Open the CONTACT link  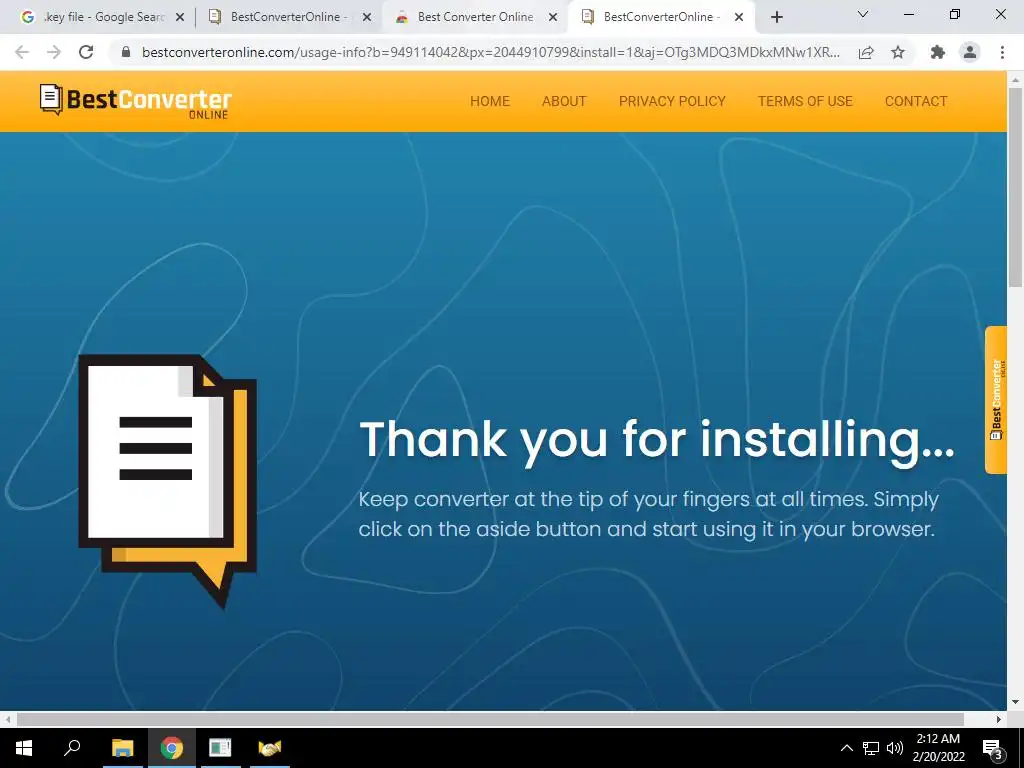point(916,101)
